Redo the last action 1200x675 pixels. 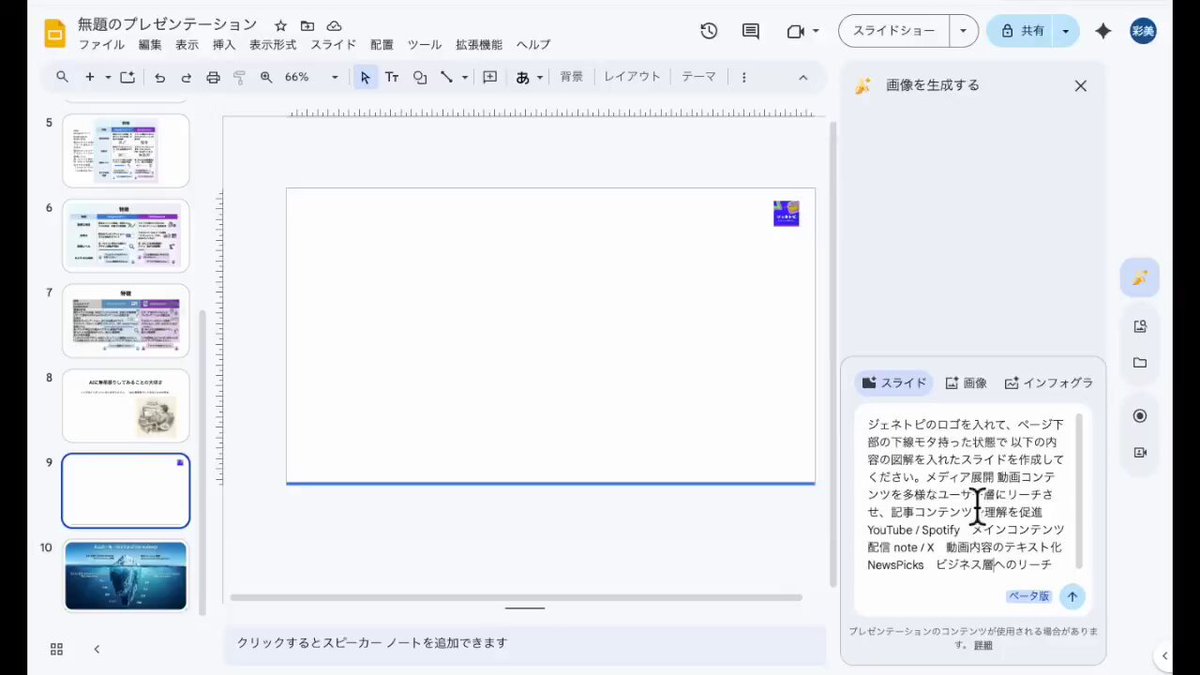click(186, 77)
